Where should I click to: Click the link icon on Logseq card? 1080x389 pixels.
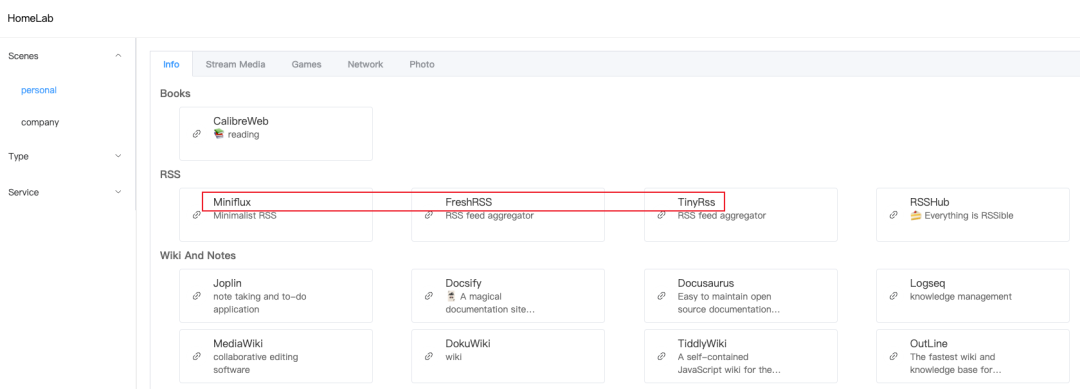893,296
